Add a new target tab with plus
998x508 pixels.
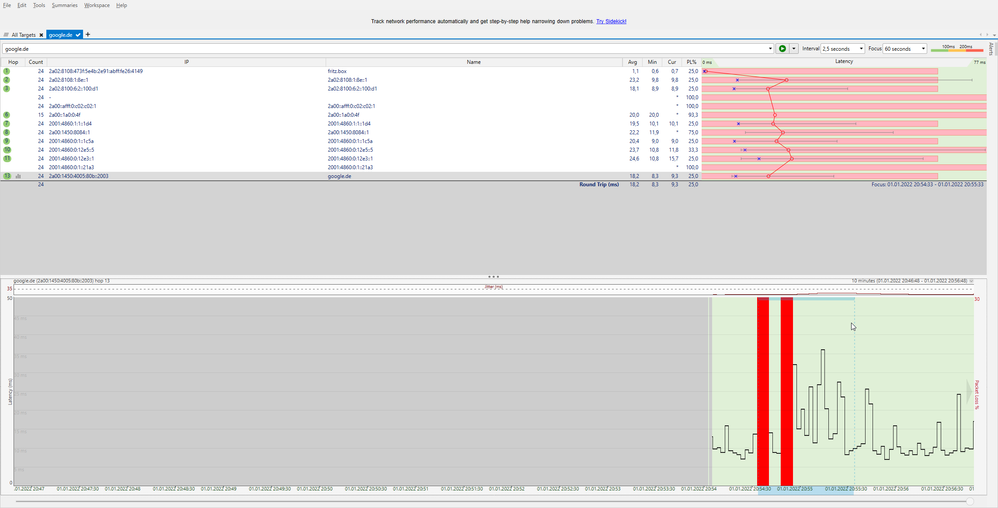(x=88, y=34)
